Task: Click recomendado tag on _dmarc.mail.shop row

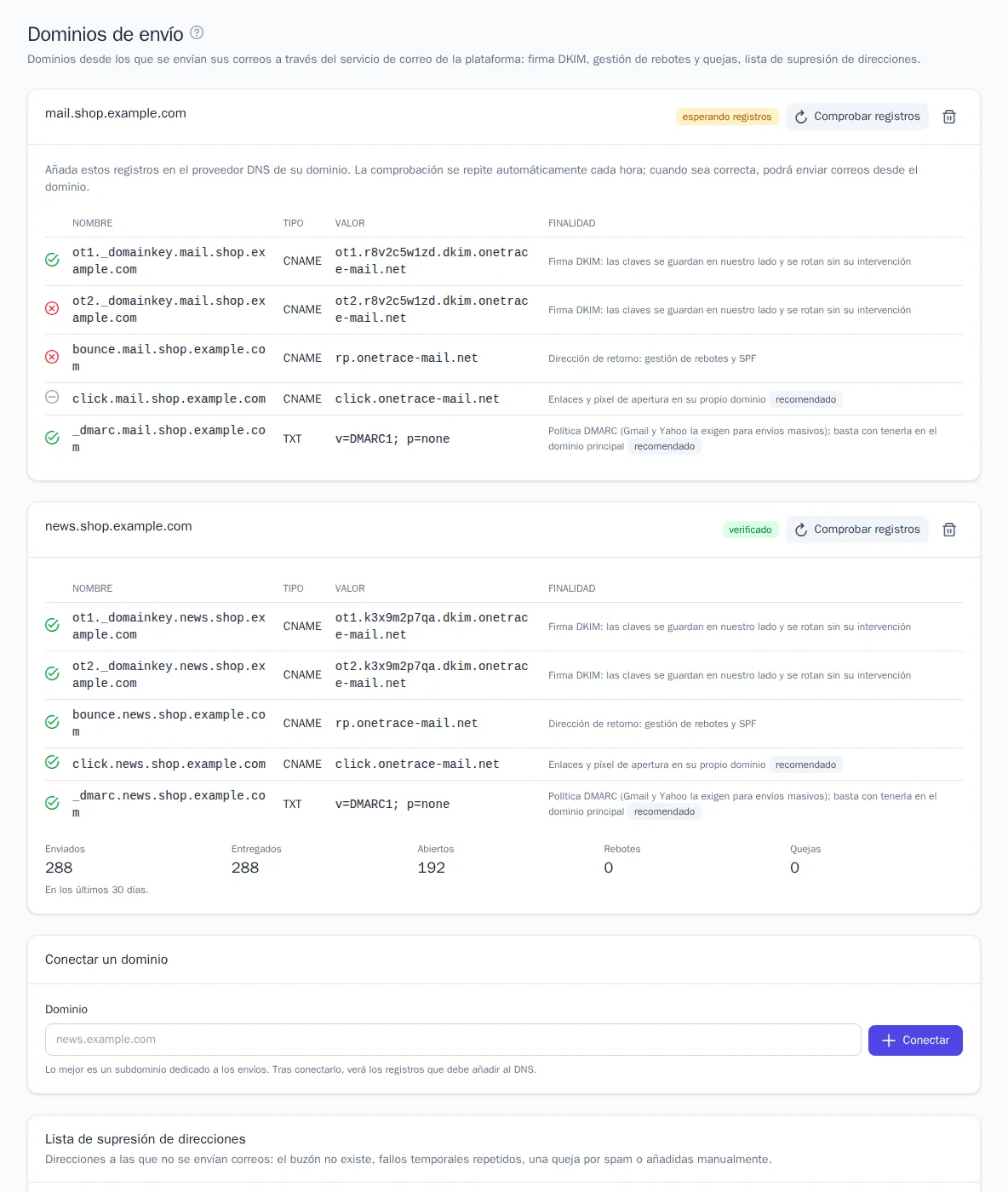Action: [664, 446]
